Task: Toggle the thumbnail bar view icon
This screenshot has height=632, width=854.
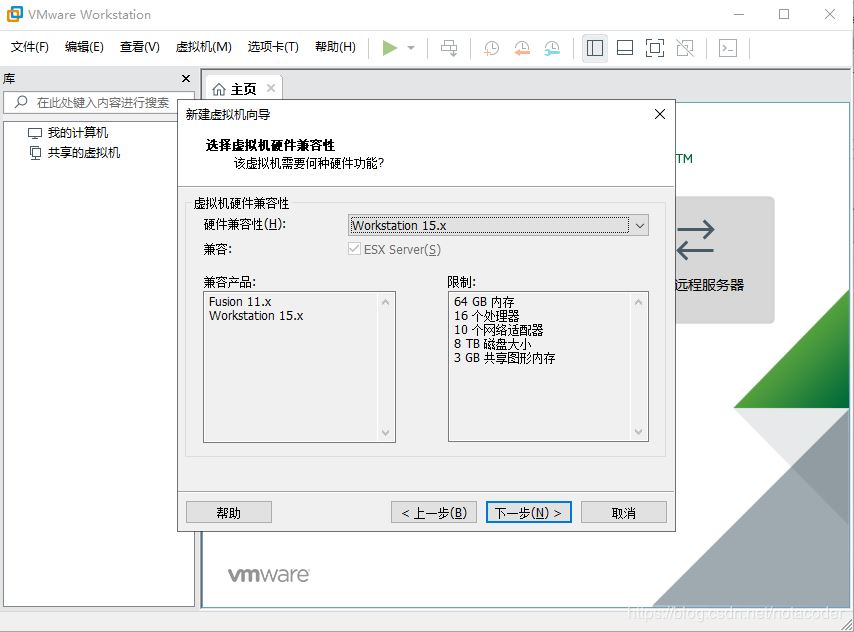Action: (625, 48)
